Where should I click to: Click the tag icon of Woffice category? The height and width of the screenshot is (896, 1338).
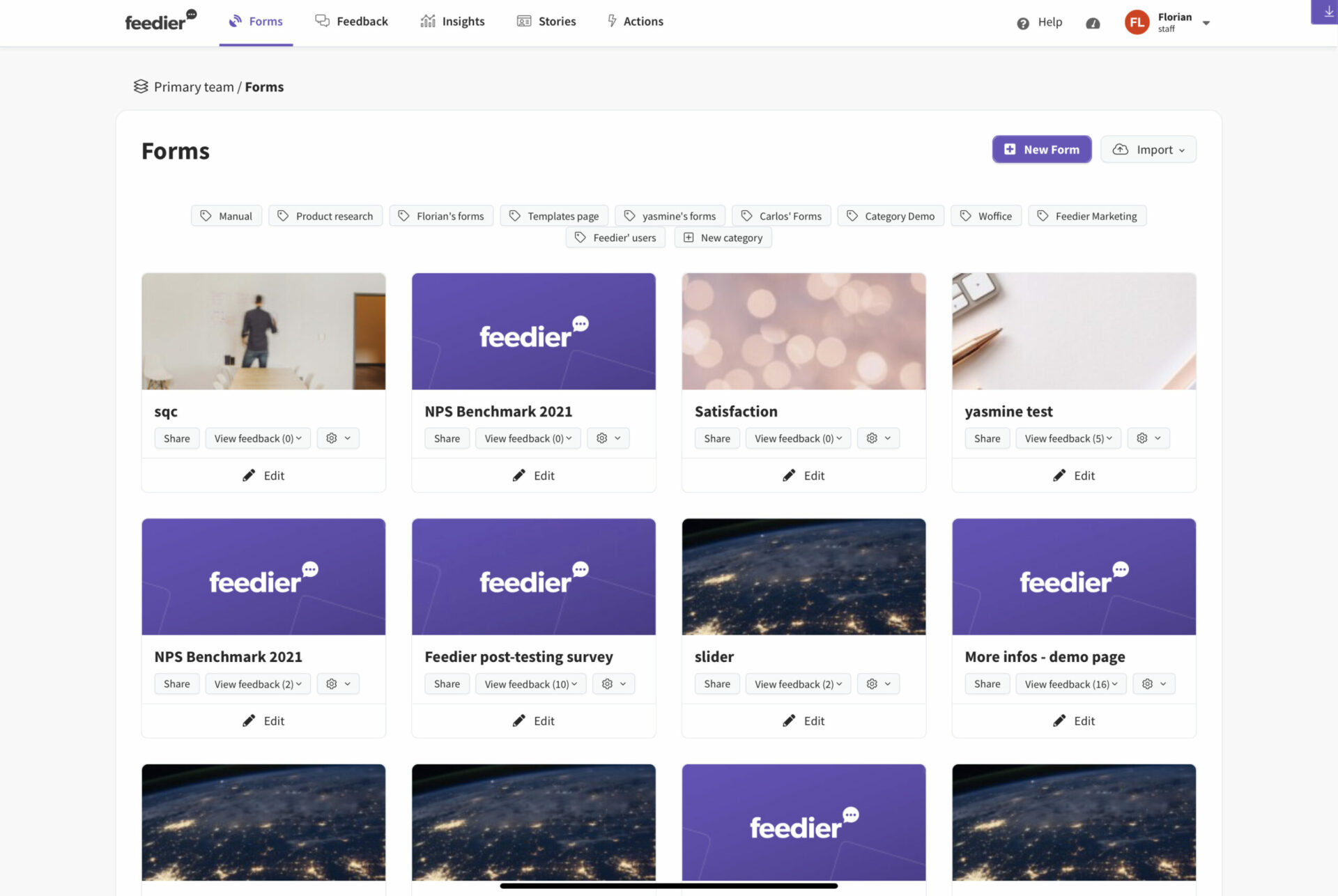click(x=965, y=216)
